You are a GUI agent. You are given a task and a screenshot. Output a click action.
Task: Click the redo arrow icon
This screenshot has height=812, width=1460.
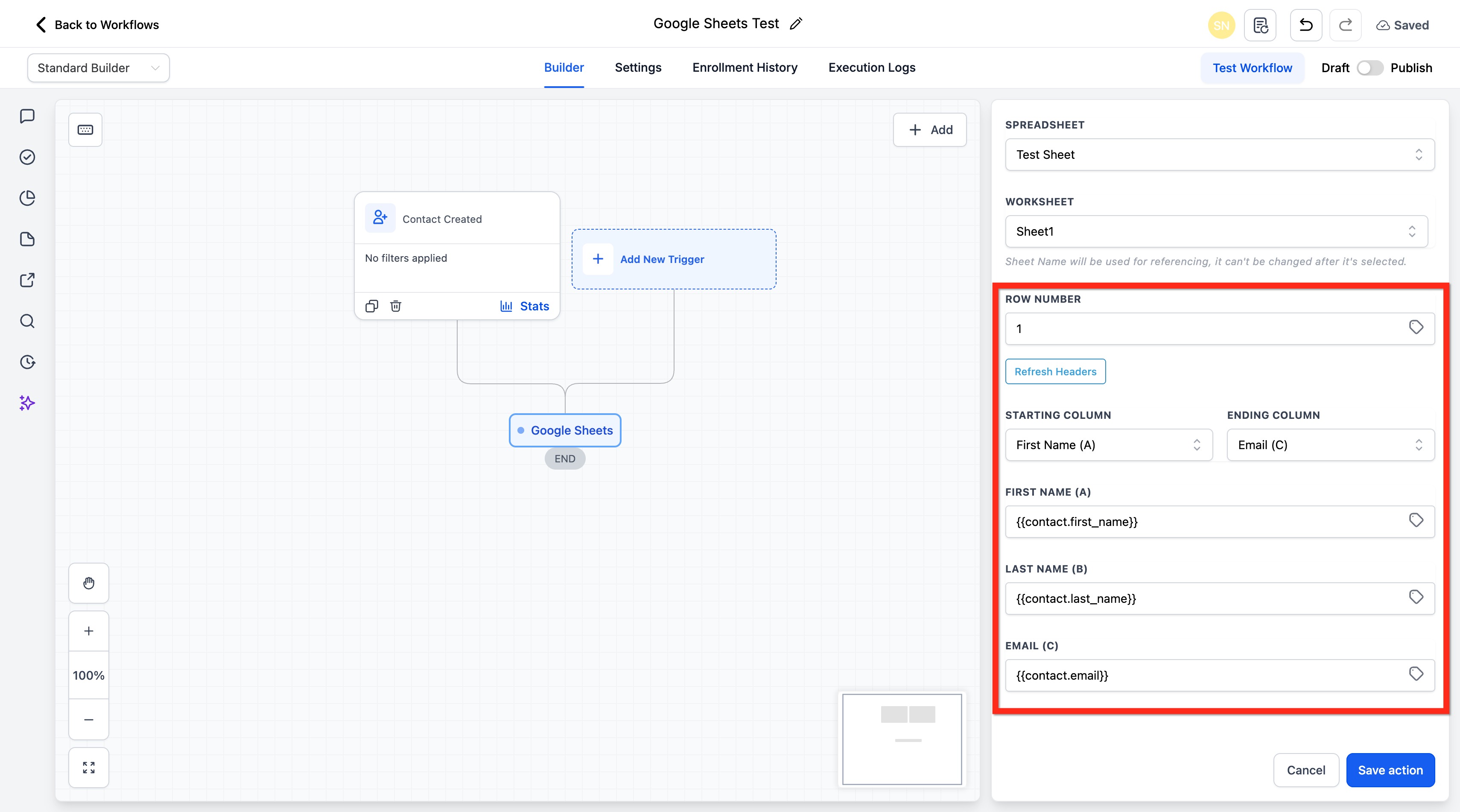coord(1345,25)
